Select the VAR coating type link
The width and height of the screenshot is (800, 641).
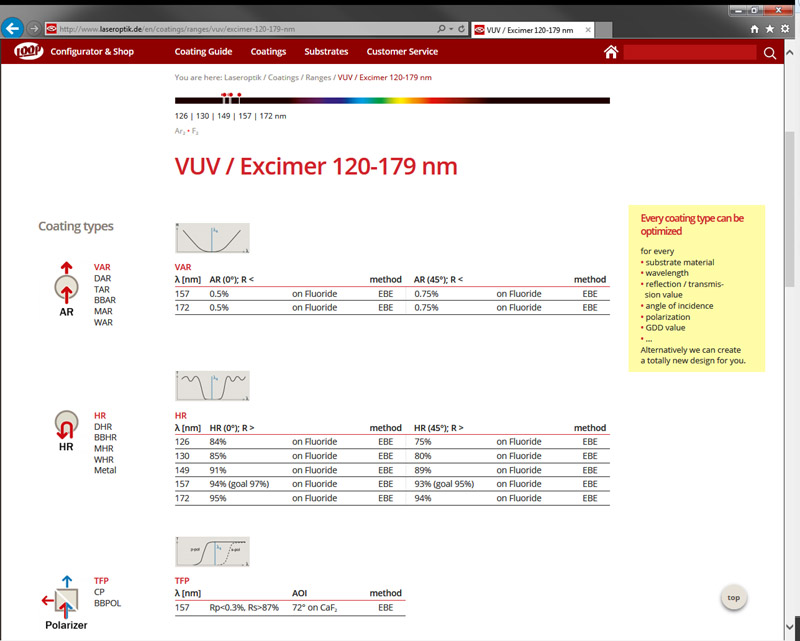tap(102, 267)
